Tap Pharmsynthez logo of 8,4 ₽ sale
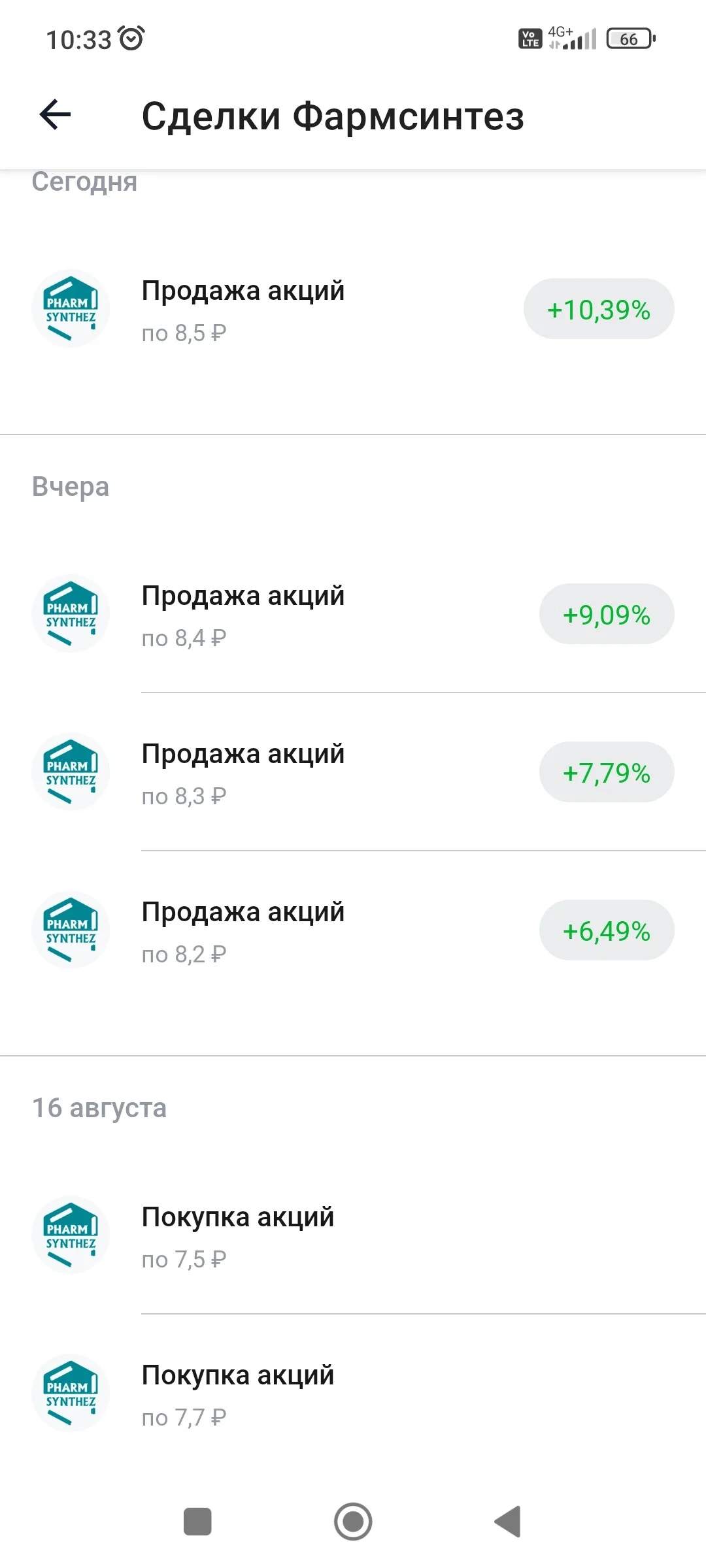 [71, 613]
